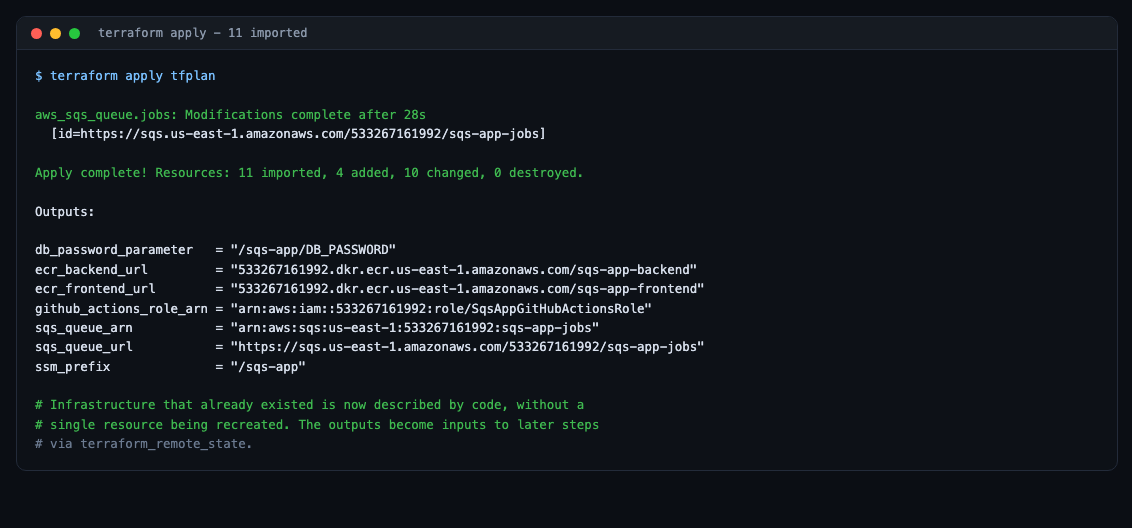Click the value "/sqs-app" of ssm_prefix
Image resolution: width=1132 pixels, height=528 pixels.
(x=268, y=367)
